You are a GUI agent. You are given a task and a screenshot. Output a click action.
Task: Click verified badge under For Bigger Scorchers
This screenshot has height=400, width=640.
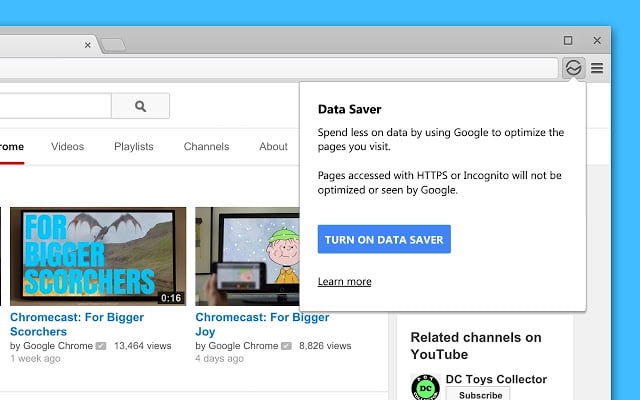click(x=100, y=346)
